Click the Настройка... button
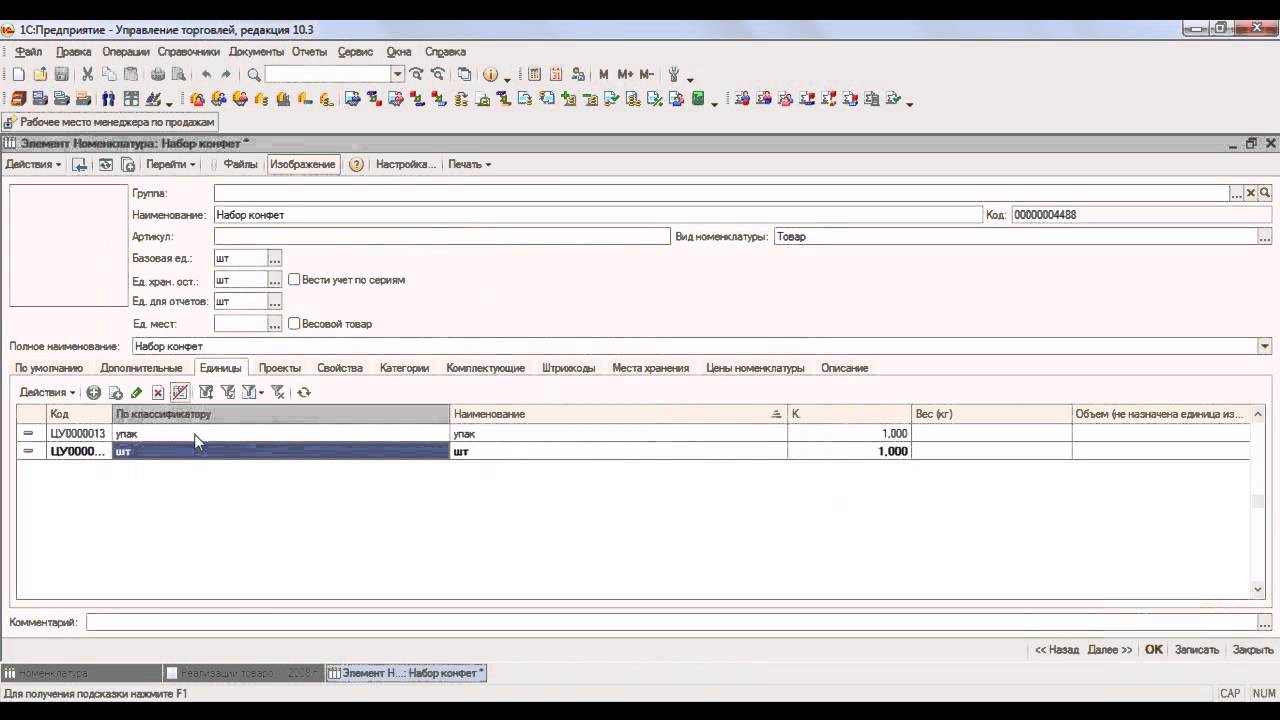The image size is (1280, 720). [405, 164]
